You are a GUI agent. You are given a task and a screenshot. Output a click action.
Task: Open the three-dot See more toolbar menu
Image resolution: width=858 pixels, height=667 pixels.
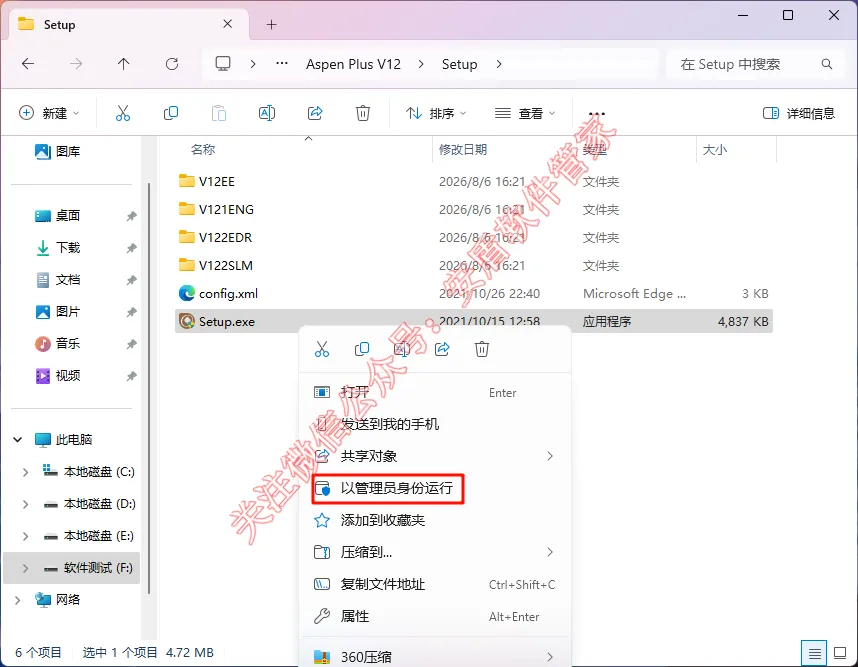pyautogui.click(x=596, y=113)
